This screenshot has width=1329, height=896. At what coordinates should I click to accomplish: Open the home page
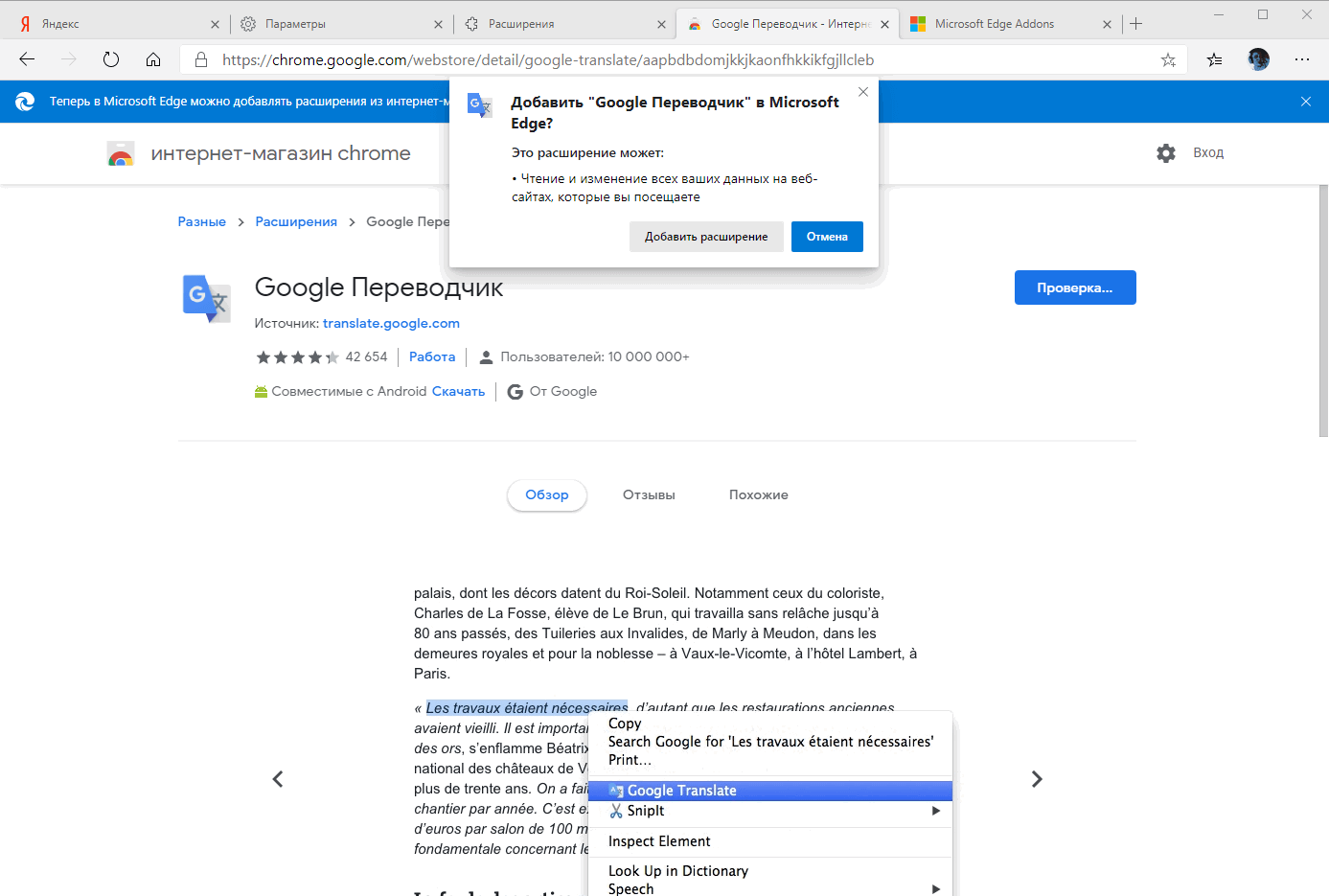tap(153, 59)
